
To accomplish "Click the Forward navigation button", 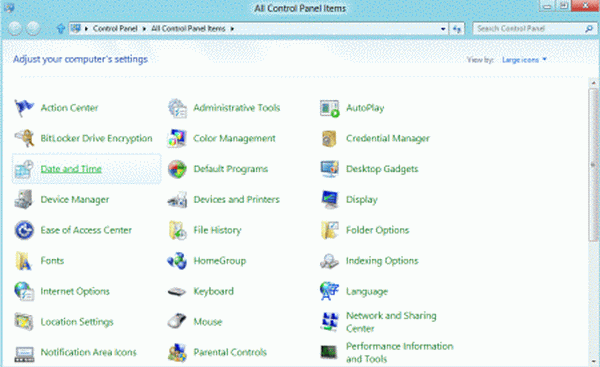I will [34, 28].
